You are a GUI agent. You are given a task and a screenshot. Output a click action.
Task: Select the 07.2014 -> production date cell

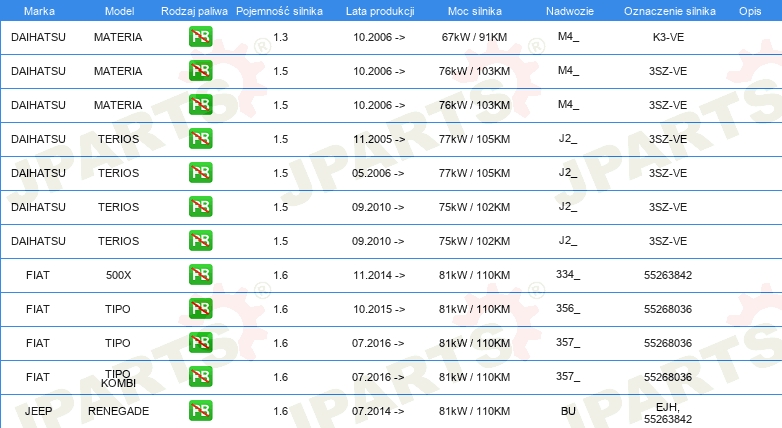378,411
